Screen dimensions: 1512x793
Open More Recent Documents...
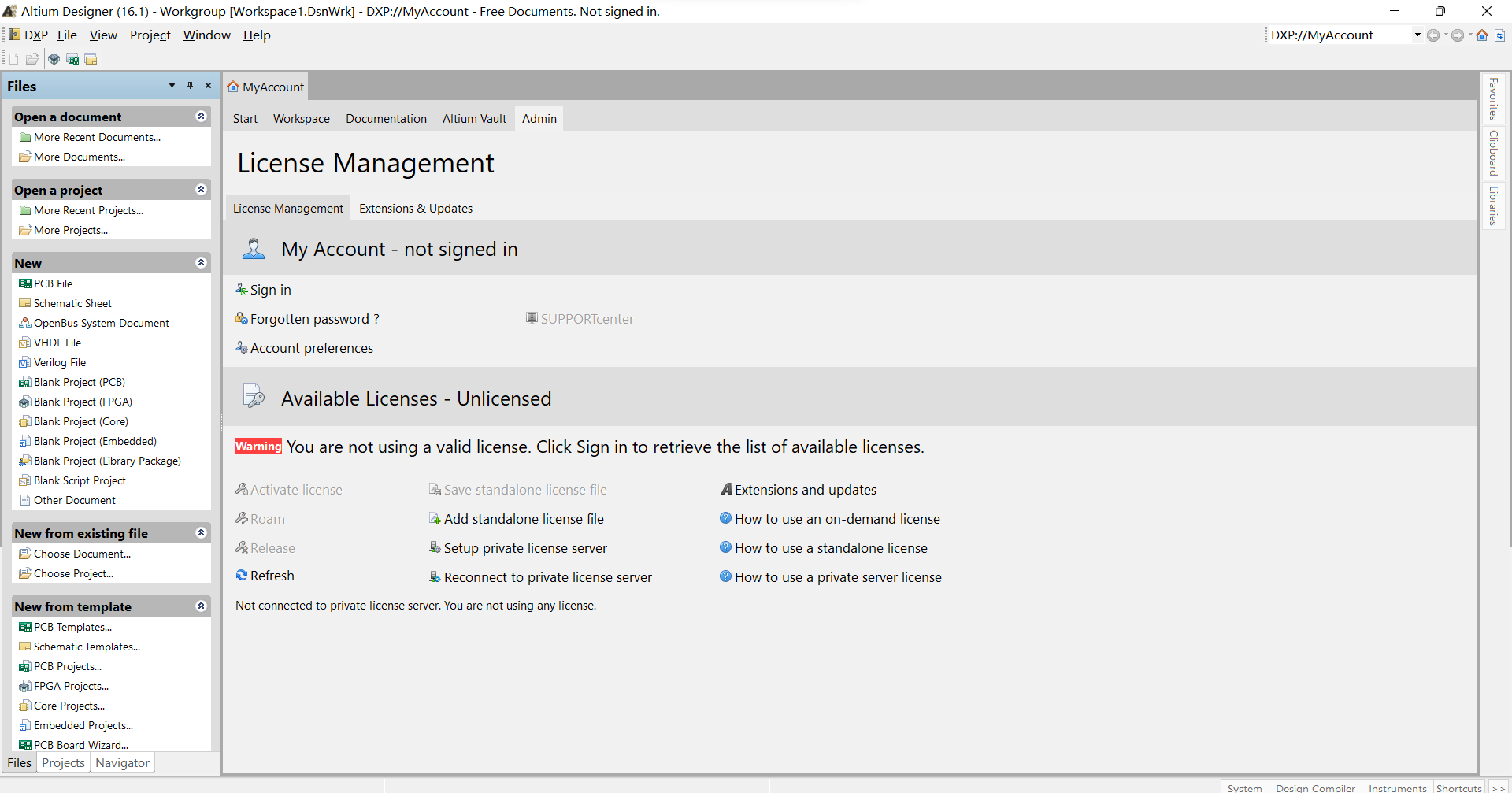(90, 137)
